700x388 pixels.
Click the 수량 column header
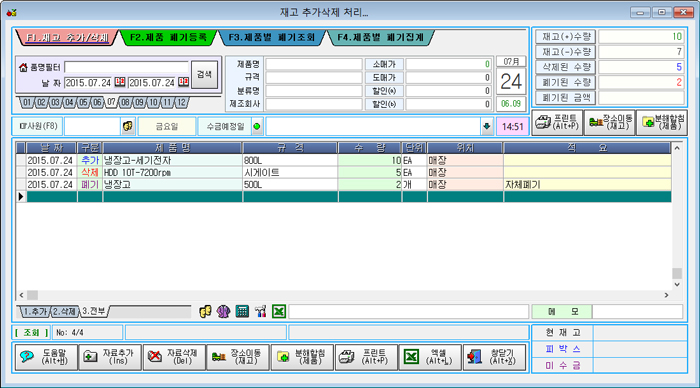coord(369,148)
